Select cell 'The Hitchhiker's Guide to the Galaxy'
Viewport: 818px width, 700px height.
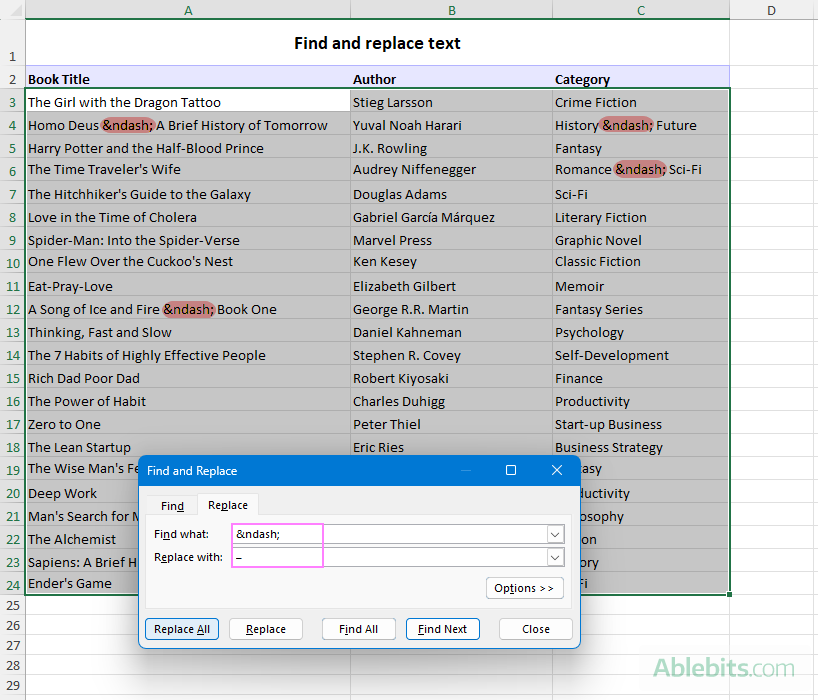point(188,194)
